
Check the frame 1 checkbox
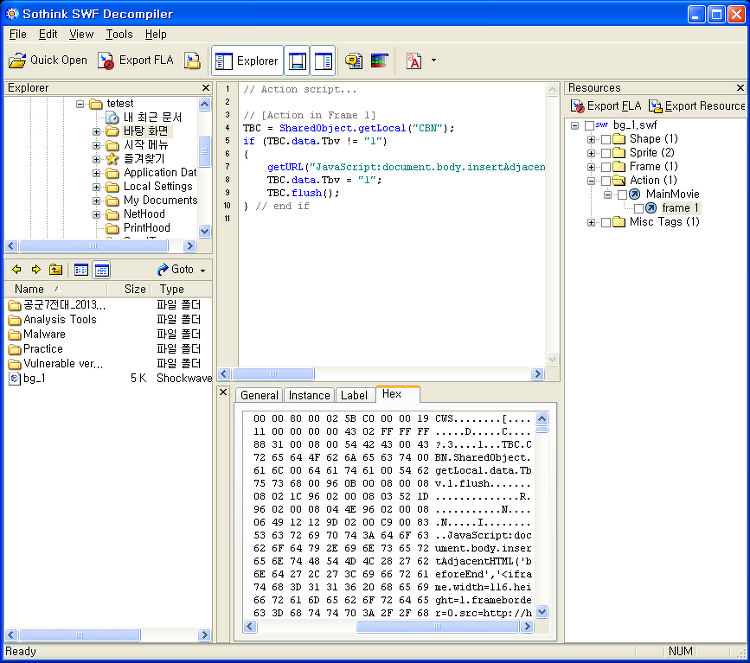coord(638,209)
